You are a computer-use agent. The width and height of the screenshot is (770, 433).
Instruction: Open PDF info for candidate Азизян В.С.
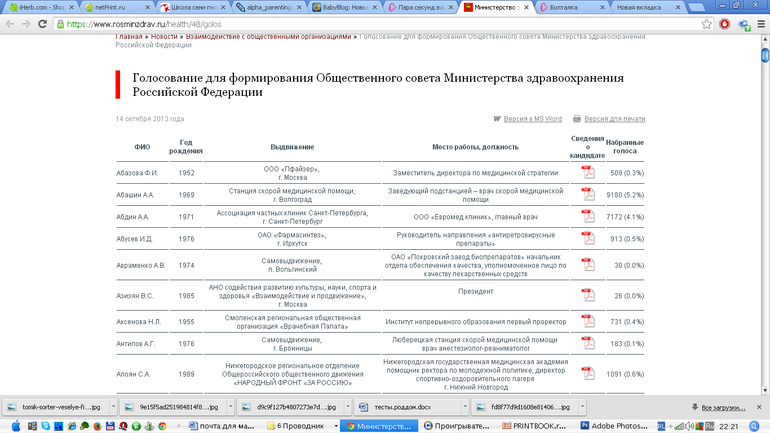[588, 295]
